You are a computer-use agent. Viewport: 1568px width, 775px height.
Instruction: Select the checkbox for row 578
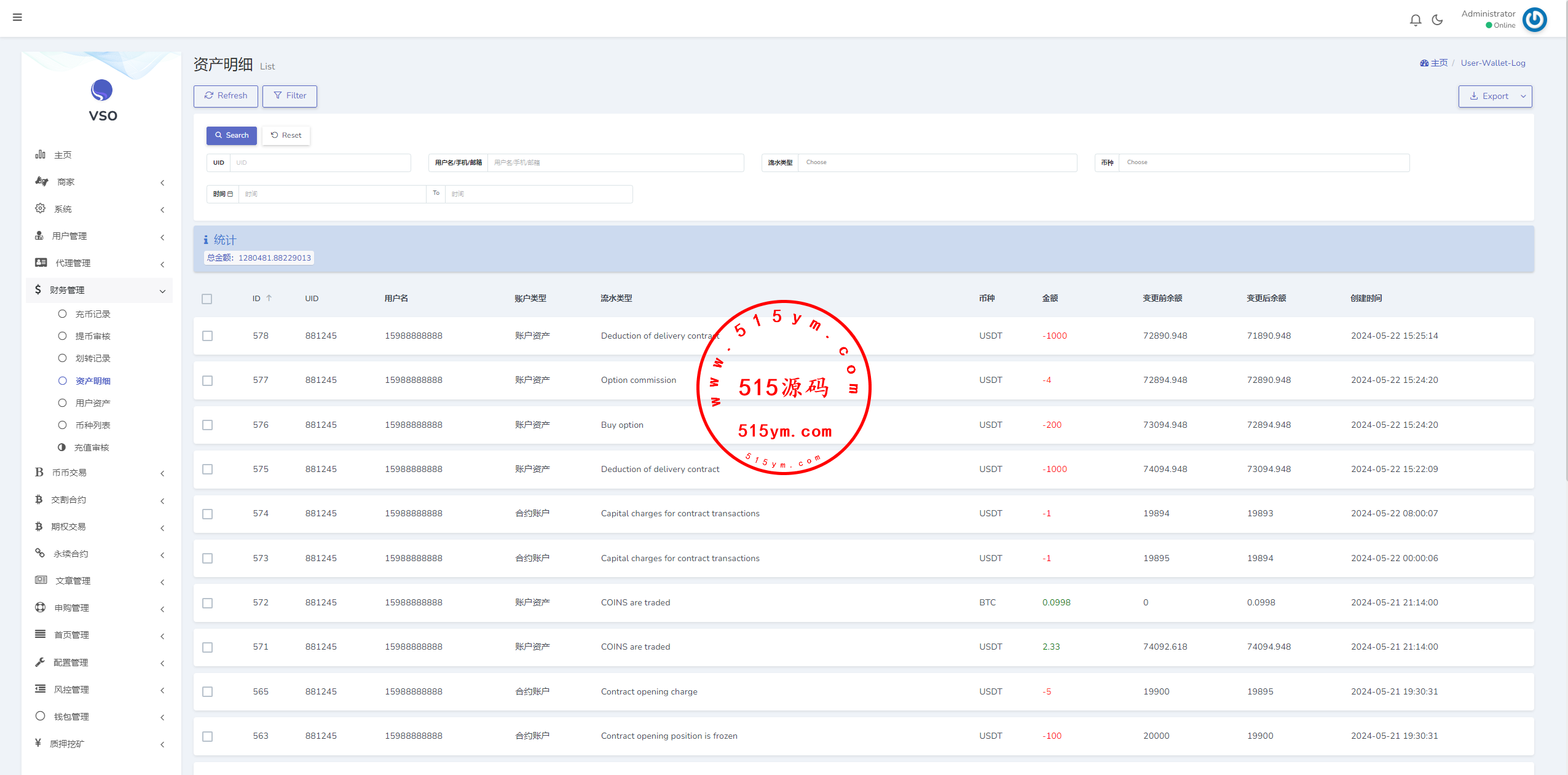tap(207, 336)
